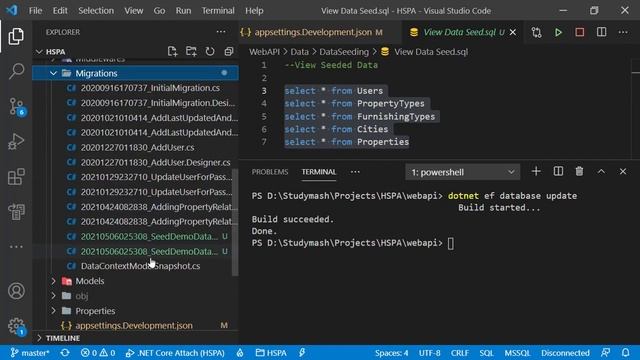Screen dimensions: 640x360
Task: Click the master branch indicator
Action: 30,353
